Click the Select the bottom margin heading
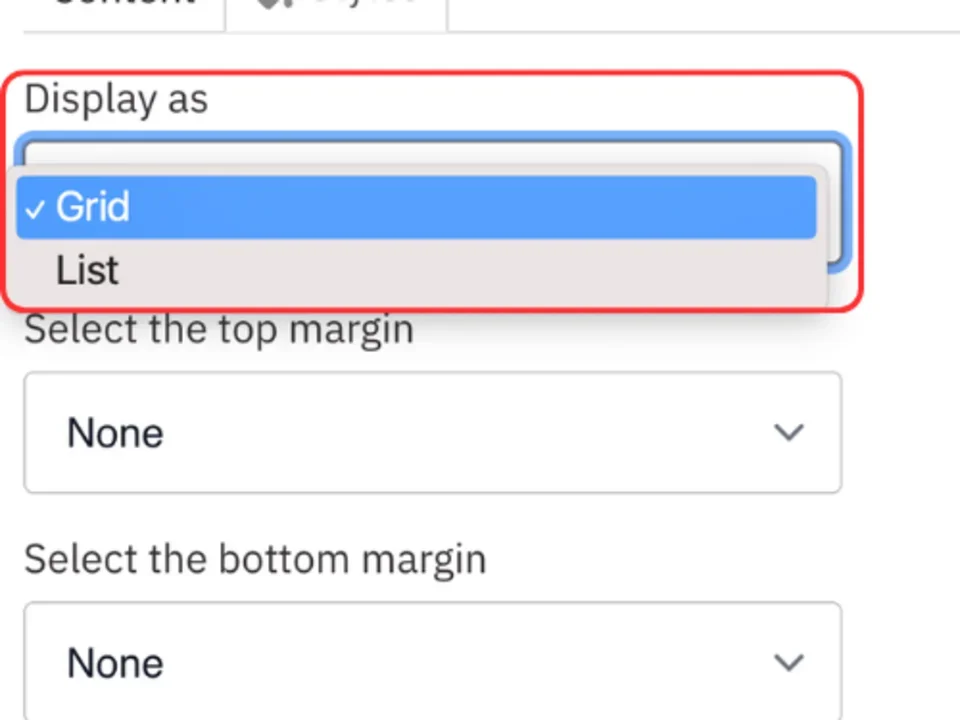Screen dimensions: 960x720 [x=254, y=558]
